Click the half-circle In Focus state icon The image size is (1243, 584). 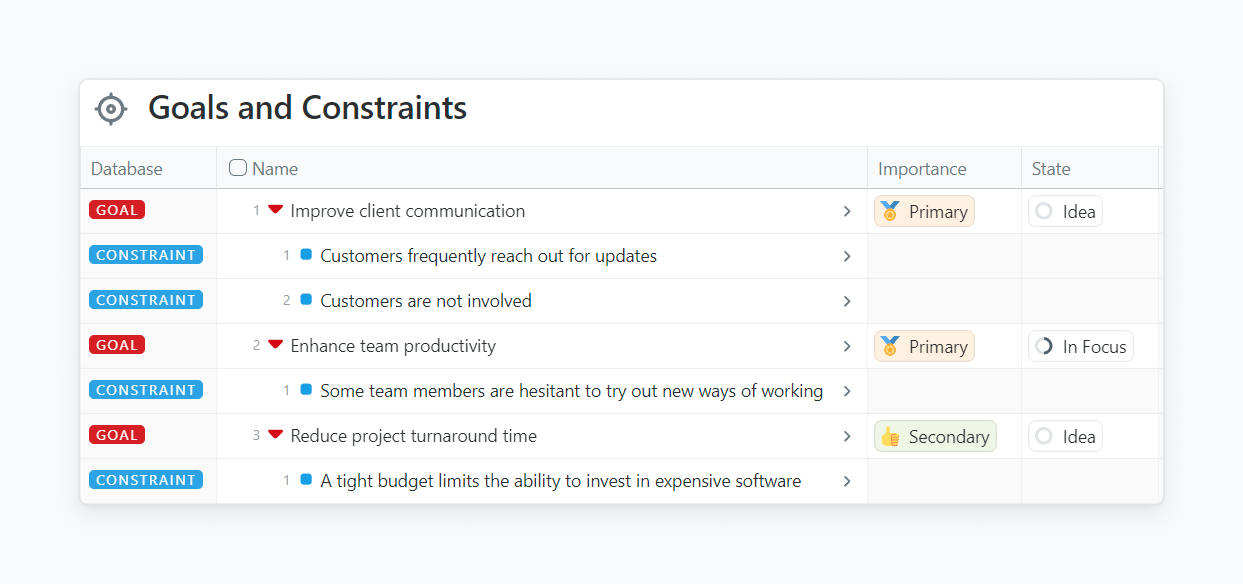(1044, 346)
